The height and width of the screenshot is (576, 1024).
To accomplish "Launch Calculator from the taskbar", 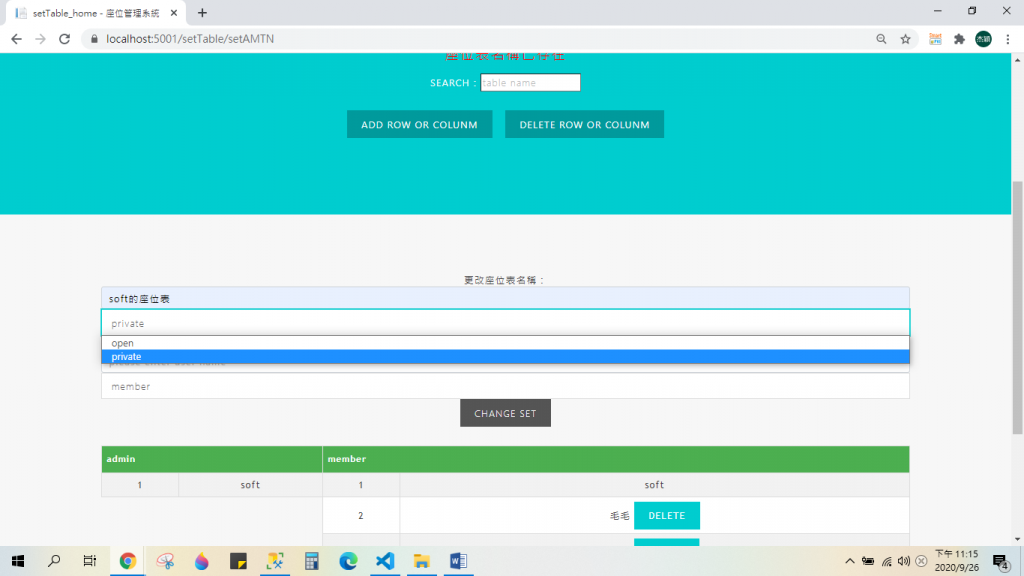I will tap(312, 561).
